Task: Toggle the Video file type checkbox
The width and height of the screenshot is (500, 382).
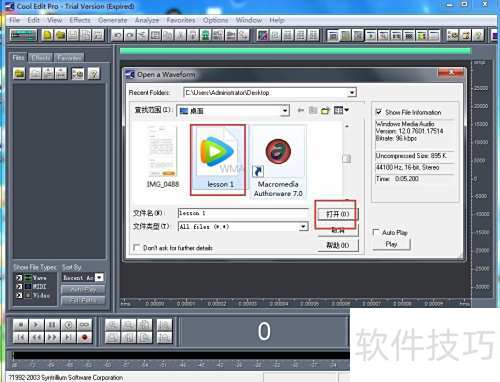Action: coord(19,295)
